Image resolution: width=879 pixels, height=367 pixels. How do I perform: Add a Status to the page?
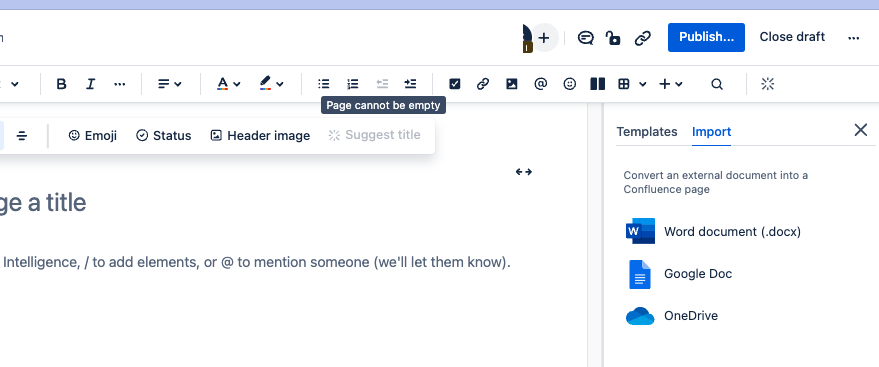[164, 136]
